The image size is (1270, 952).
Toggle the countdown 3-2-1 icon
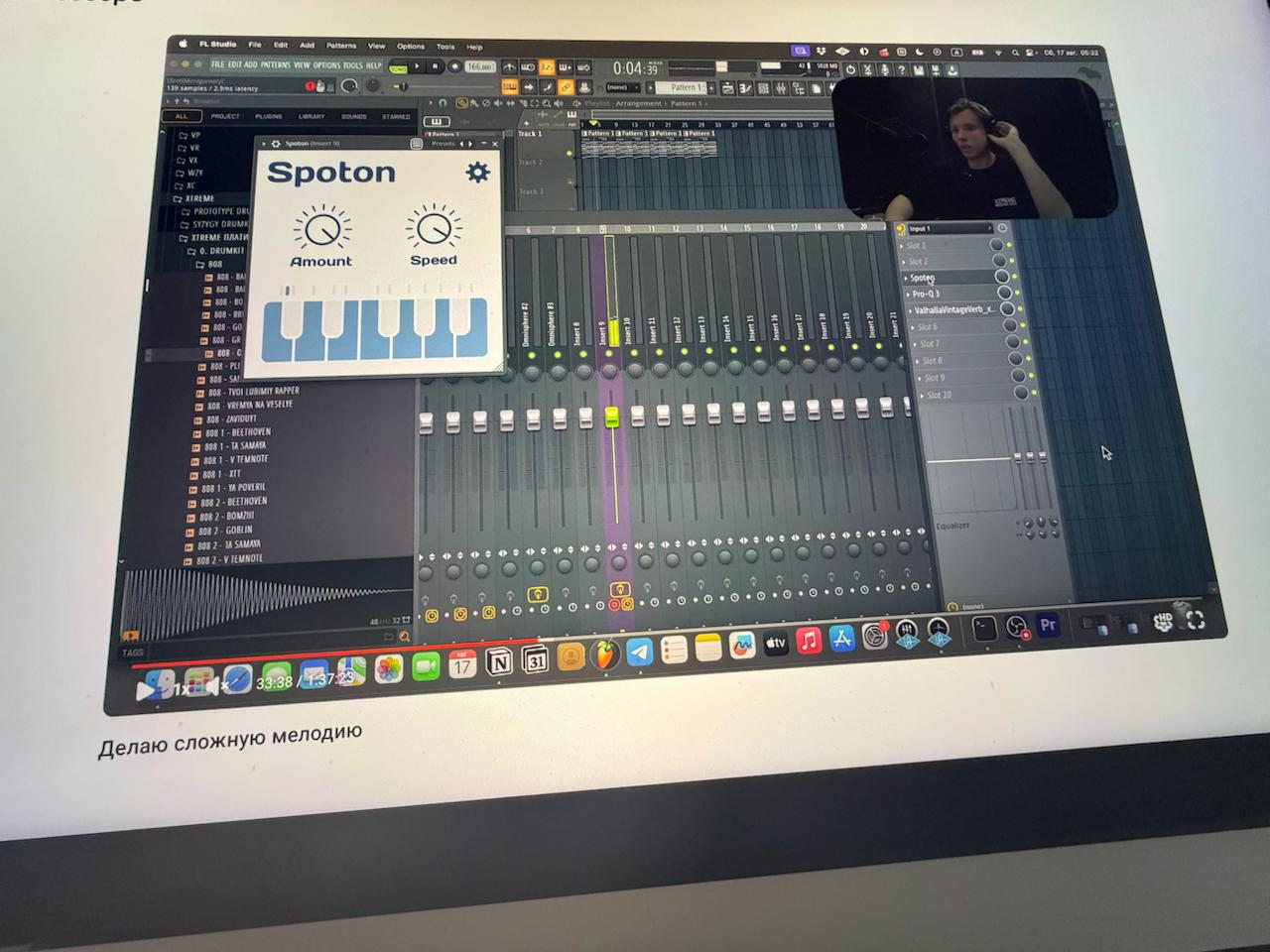547,67
